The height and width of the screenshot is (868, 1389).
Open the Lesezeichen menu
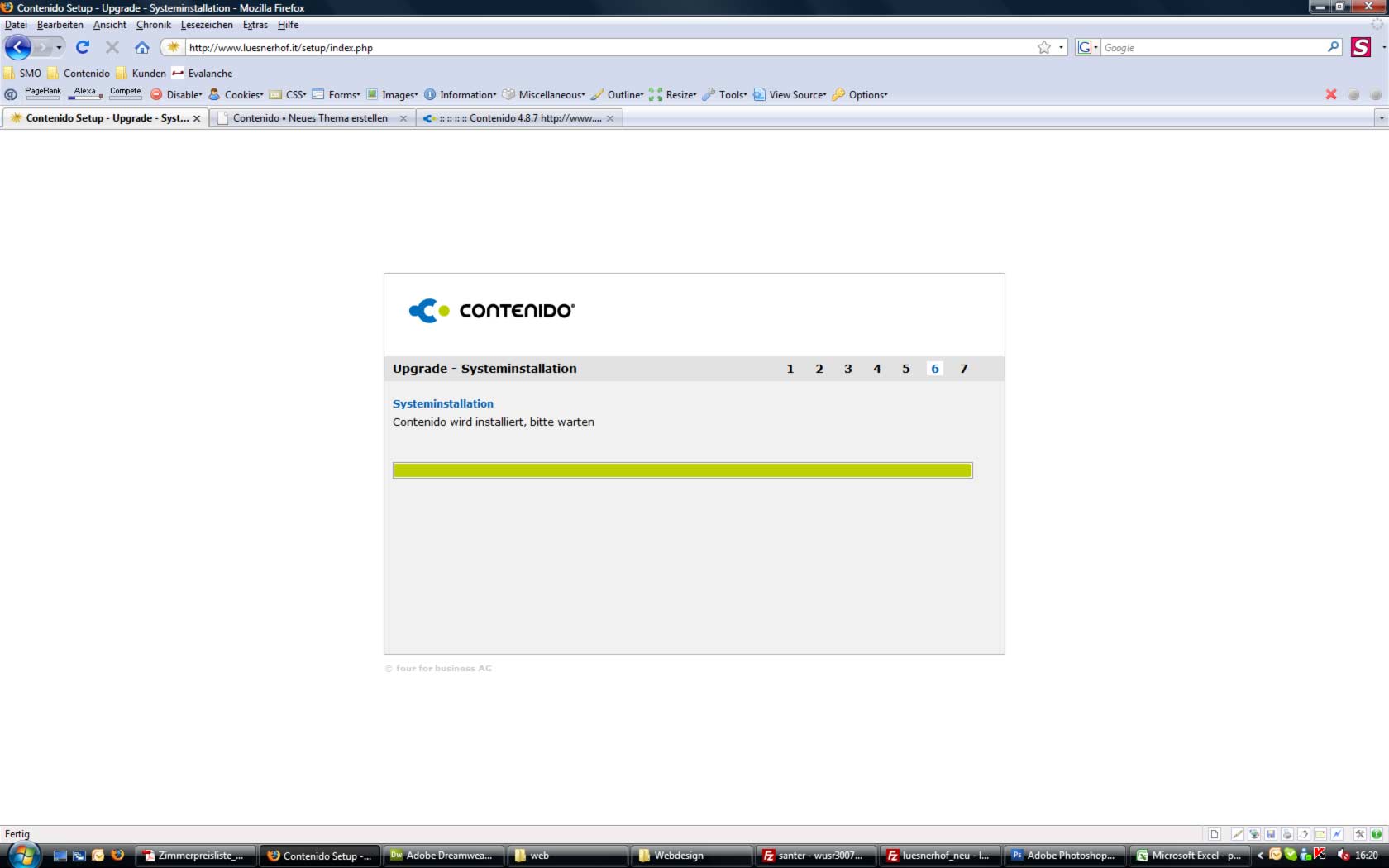207,25
